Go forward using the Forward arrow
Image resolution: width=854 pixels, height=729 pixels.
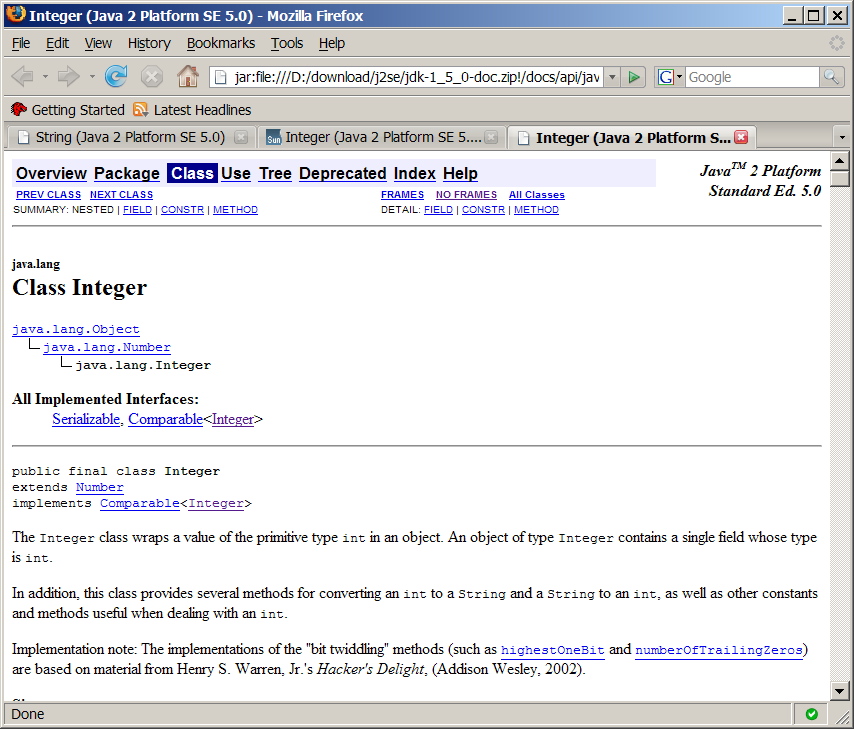coord(69,76)
